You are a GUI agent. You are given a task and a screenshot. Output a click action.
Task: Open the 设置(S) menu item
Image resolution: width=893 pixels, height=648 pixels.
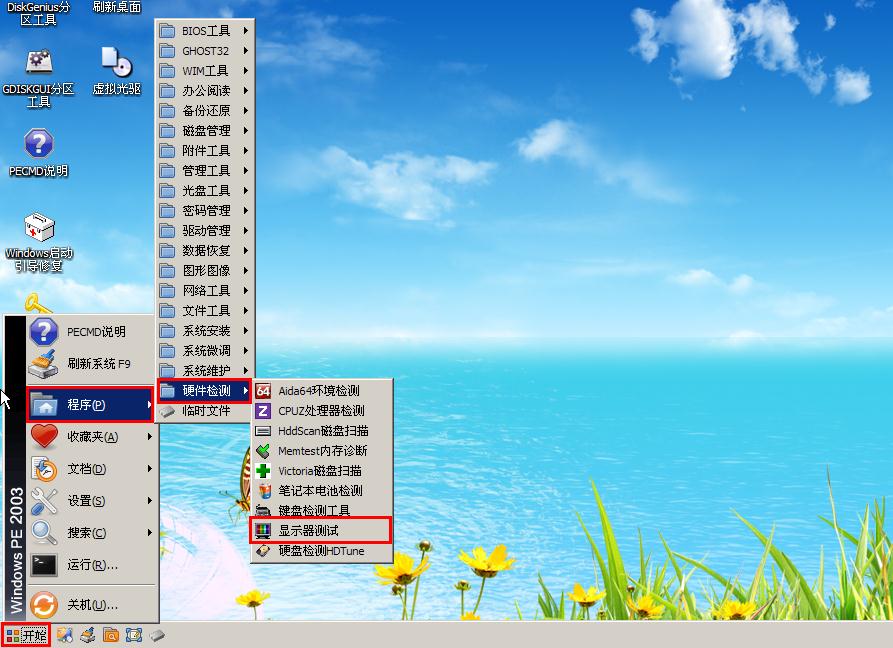pos(91,501)
